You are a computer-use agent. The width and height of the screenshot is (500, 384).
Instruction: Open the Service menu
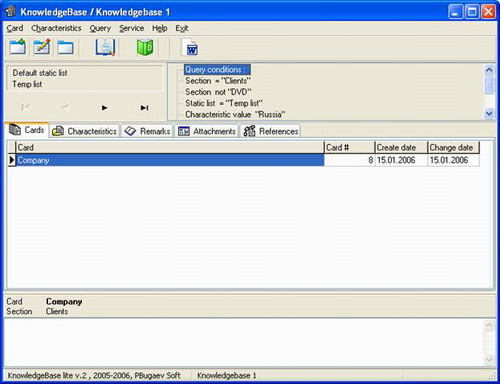(x=131, y=28)
